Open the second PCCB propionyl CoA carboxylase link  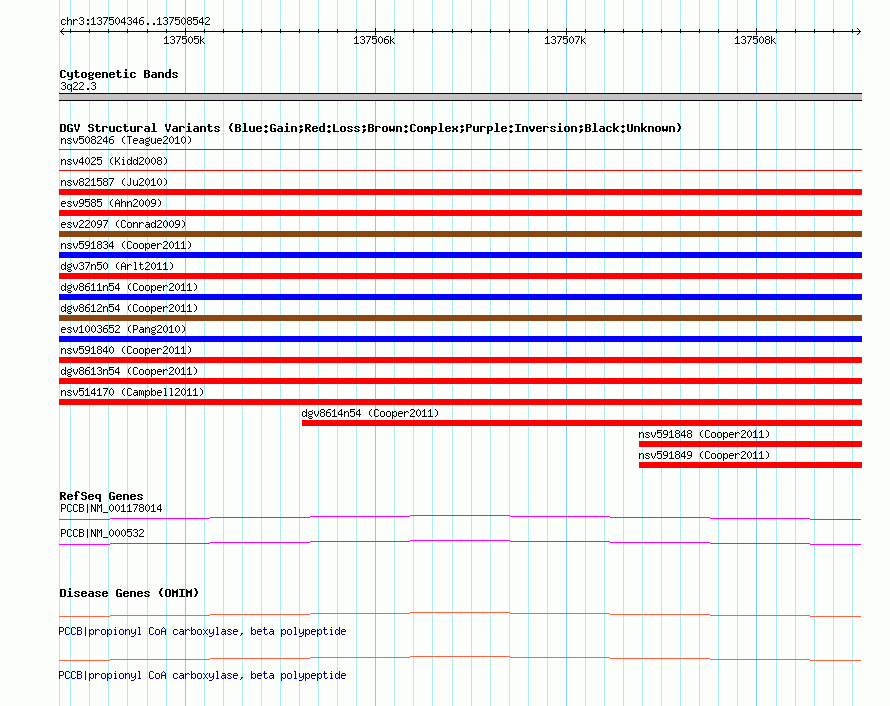click(202, 675)
